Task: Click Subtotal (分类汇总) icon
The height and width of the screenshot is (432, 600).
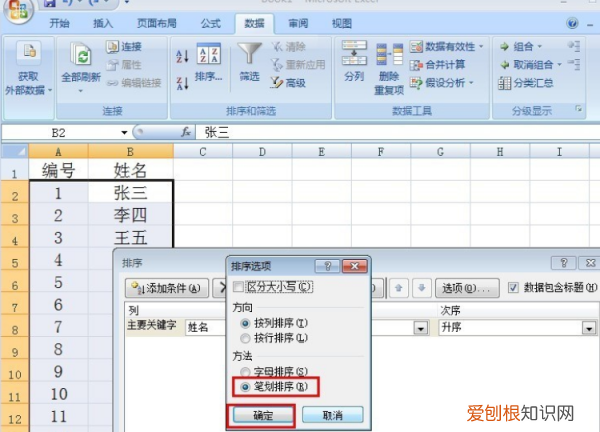Action: (x=504, y=83)
